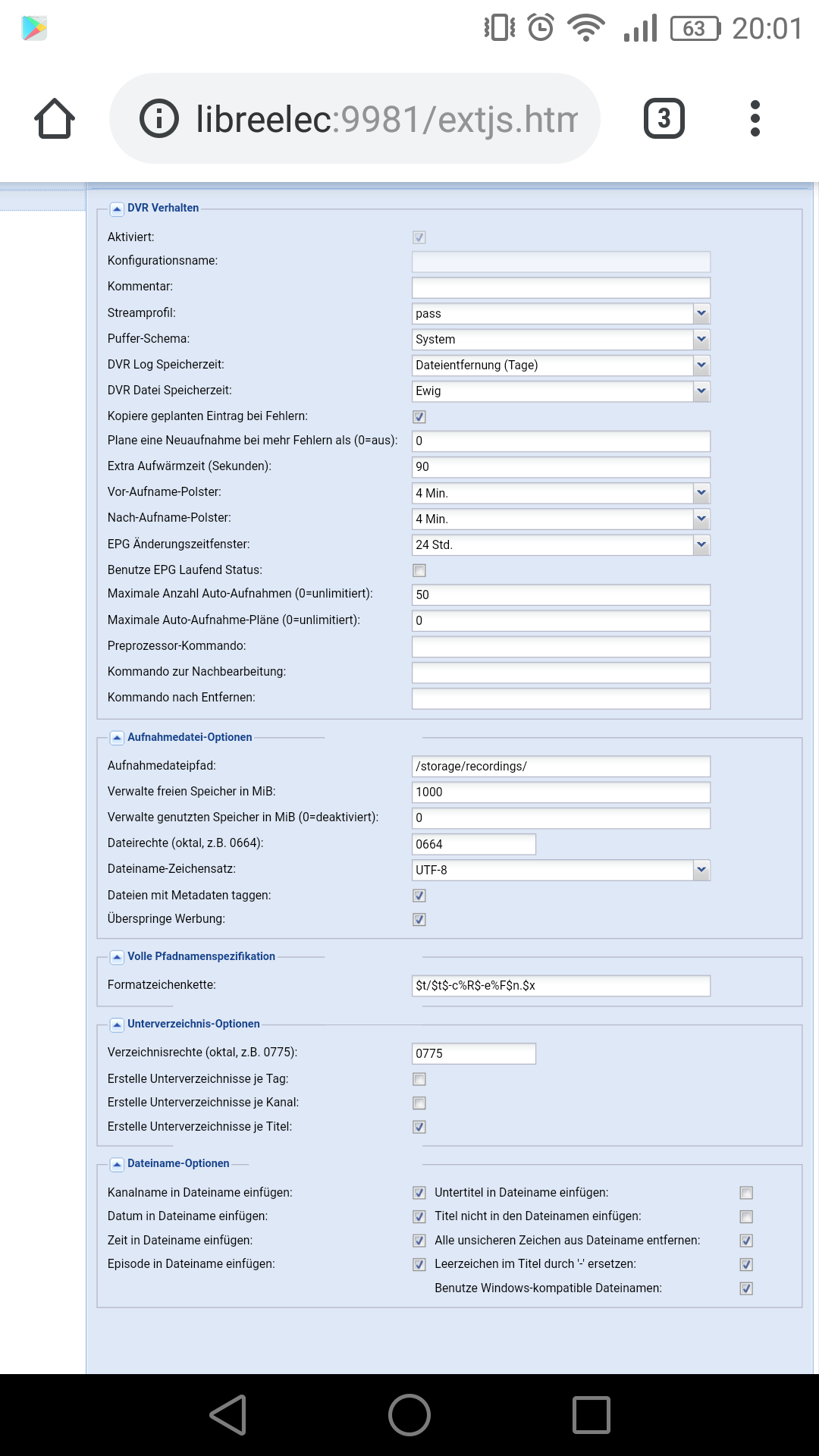The width and height of the screenshot is (819, 1456).
Task: Tap the Android back navigation button
Action: pyautogui.click(x=228, y=1415)
